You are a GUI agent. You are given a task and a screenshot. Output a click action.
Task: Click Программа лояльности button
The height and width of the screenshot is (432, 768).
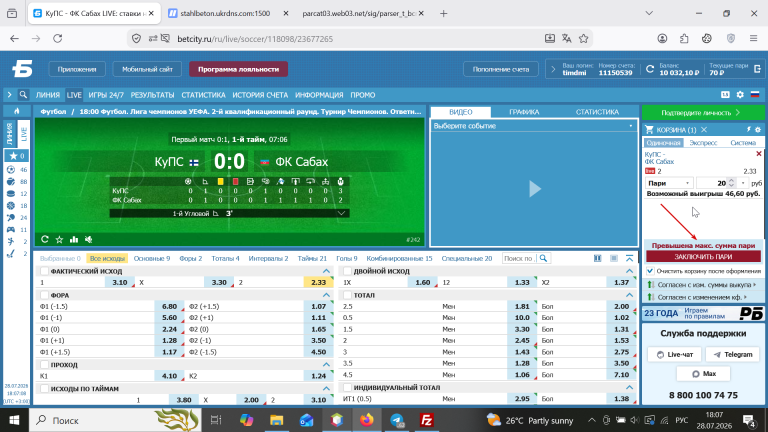coord(239,69)
